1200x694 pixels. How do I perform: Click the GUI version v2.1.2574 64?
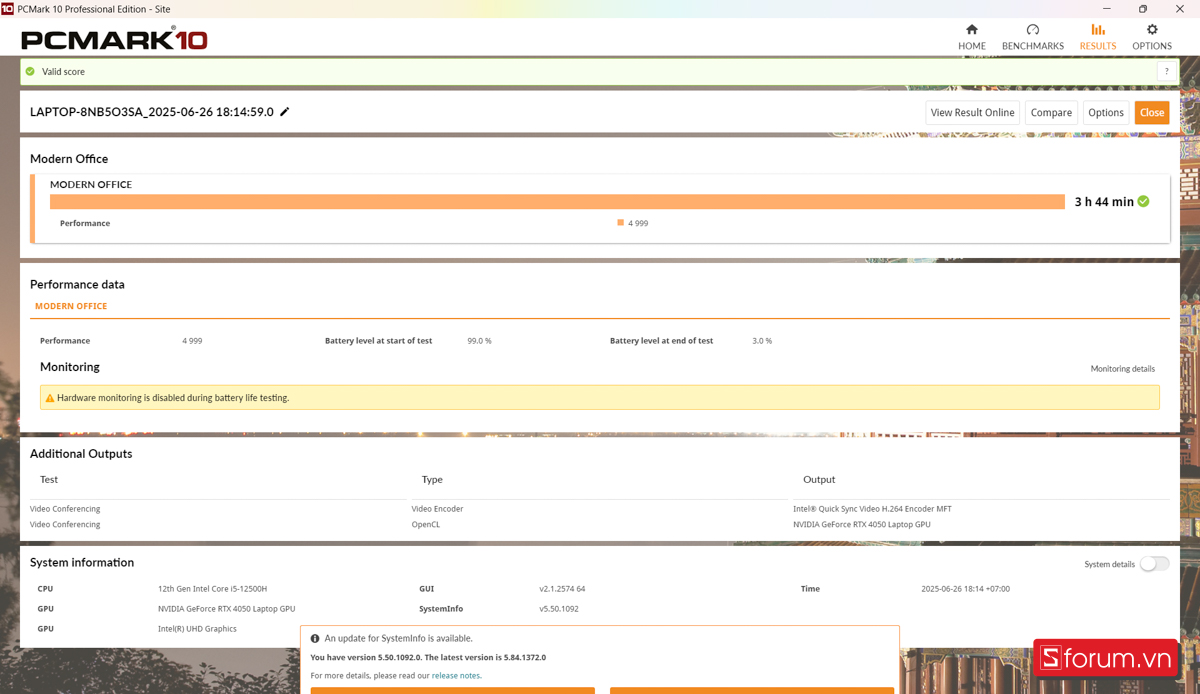tap(562, 589)
